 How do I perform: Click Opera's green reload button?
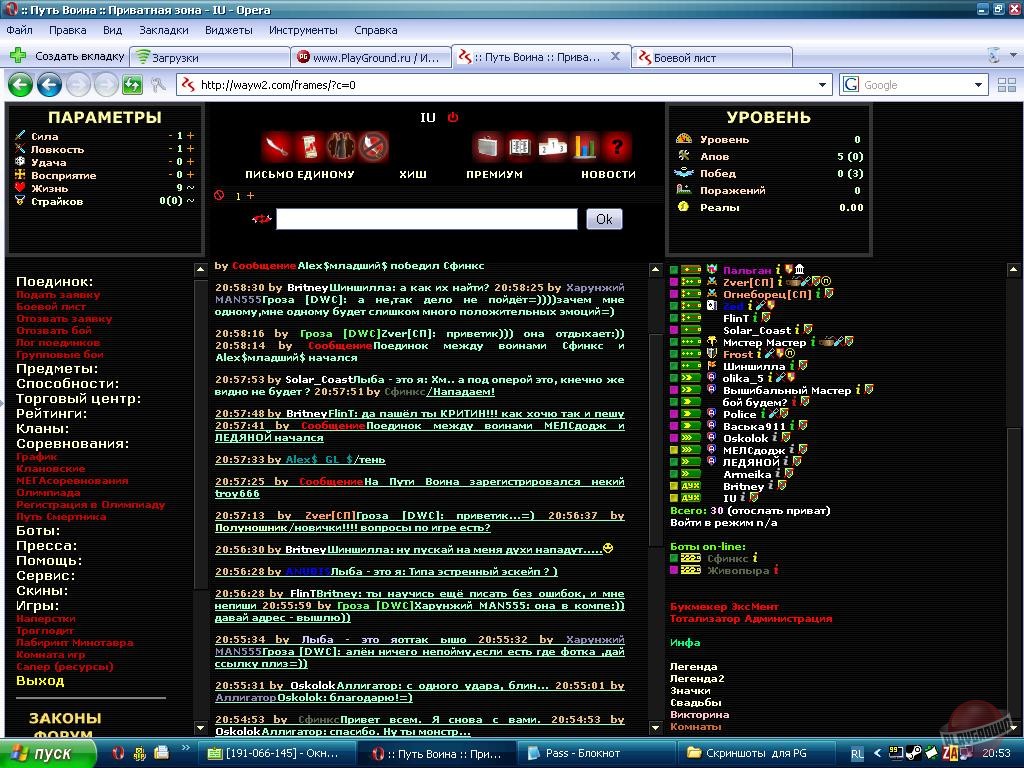(x=132, y=85)
